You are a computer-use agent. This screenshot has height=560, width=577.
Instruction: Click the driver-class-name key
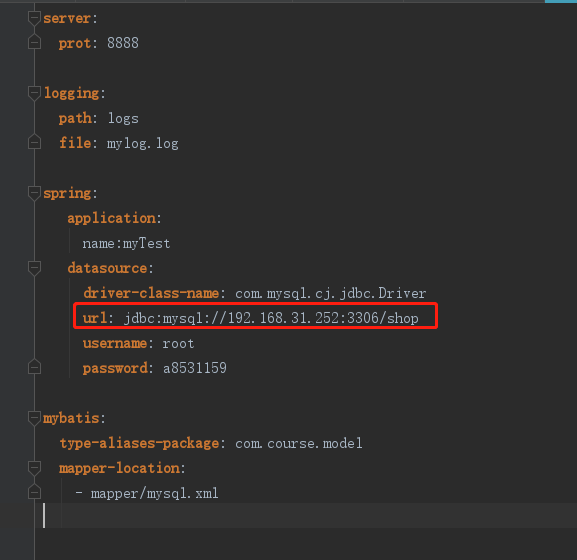(x=151, y=293)
